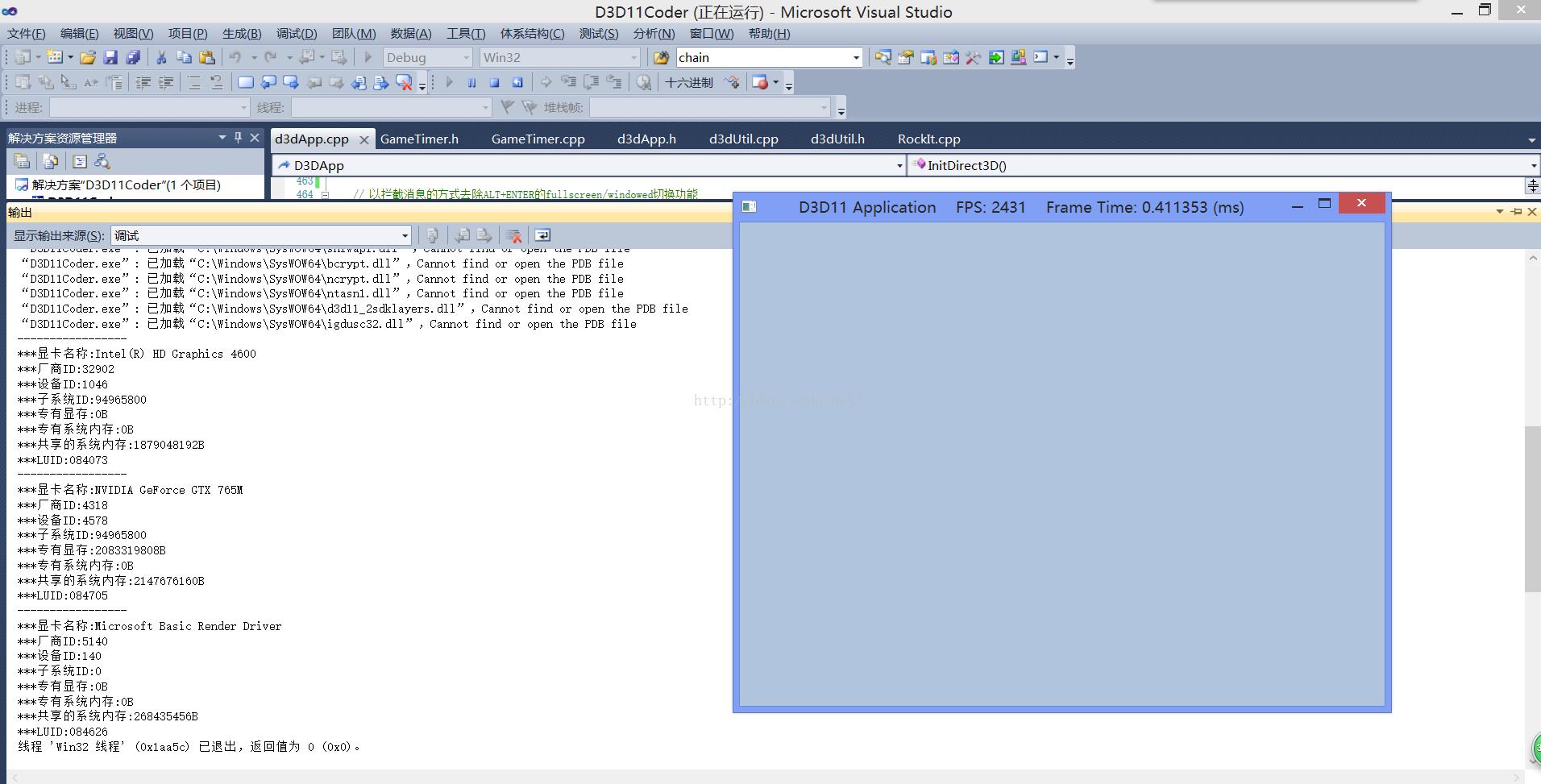Screen dimensions: 1541x784
Task: Switch to the GameTimer.cpp tab
Action: tap(538, 139)
